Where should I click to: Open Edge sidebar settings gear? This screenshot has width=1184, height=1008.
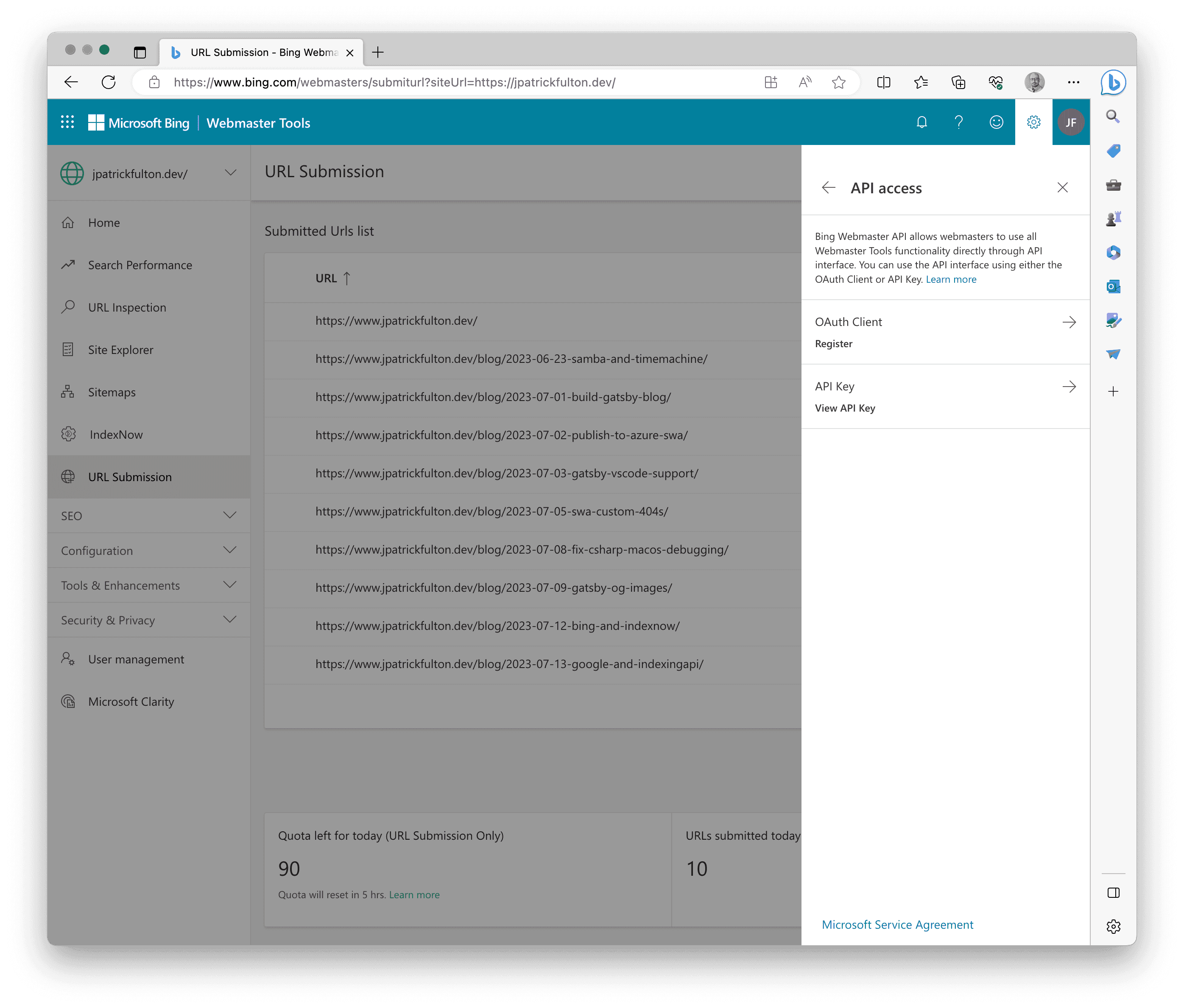point(1113,926)
